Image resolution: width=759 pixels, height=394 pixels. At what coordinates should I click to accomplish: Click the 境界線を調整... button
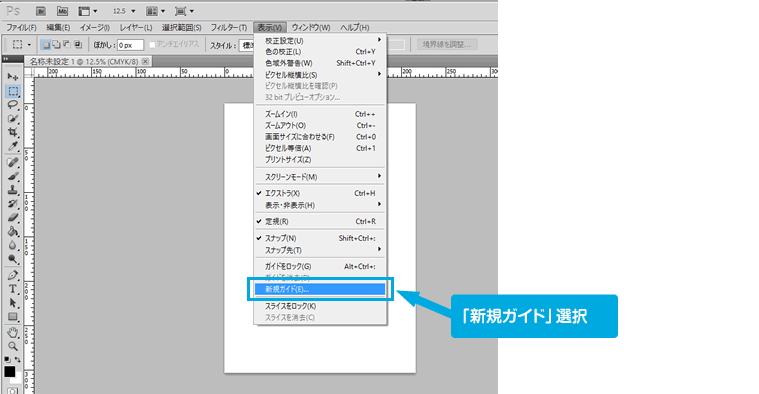click(447, 45)
